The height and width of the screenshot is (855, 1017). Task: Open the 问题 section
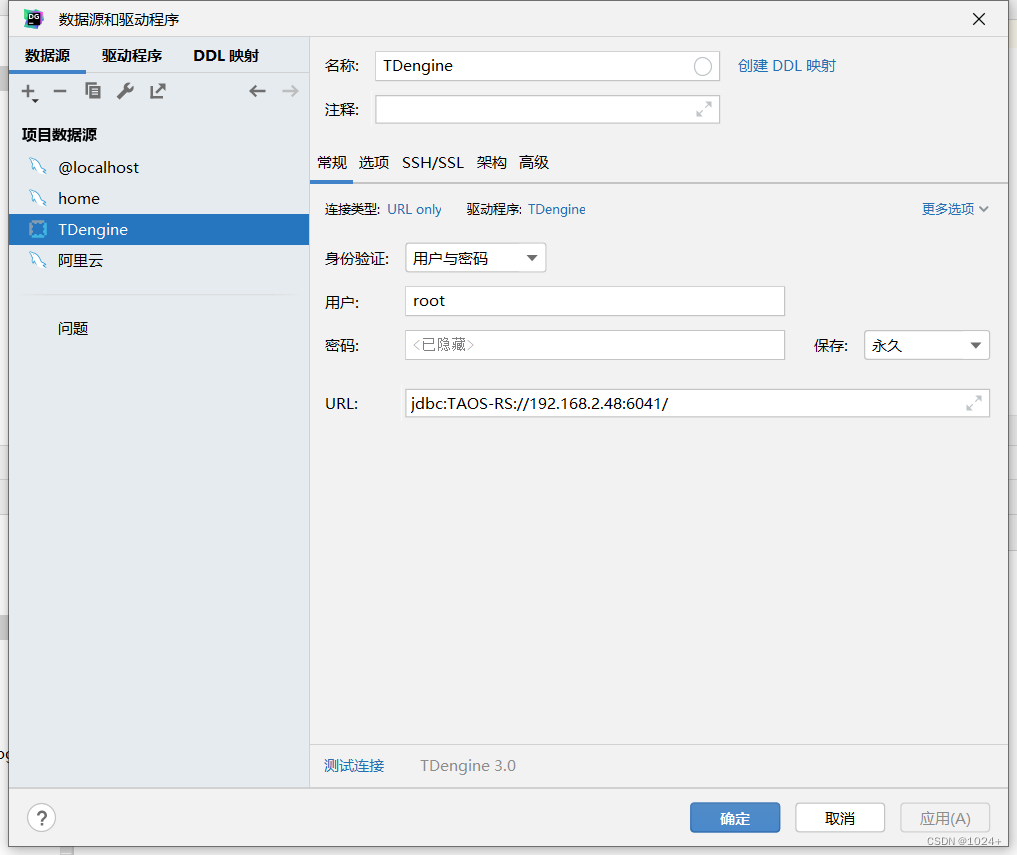[x=73, y=328]
